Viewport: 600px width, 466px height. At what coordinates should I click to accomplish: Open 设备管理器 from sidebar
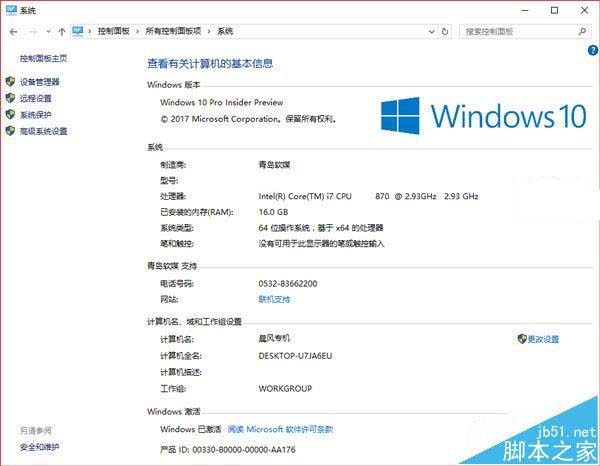click(40, 82)
